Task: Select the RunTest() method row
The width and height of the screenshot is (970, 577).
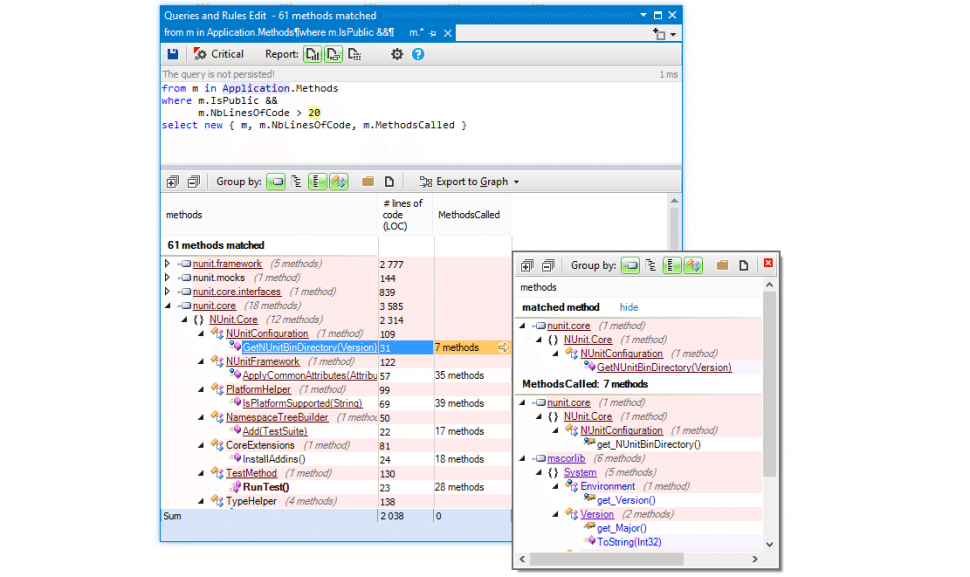Action: point(265,487)
